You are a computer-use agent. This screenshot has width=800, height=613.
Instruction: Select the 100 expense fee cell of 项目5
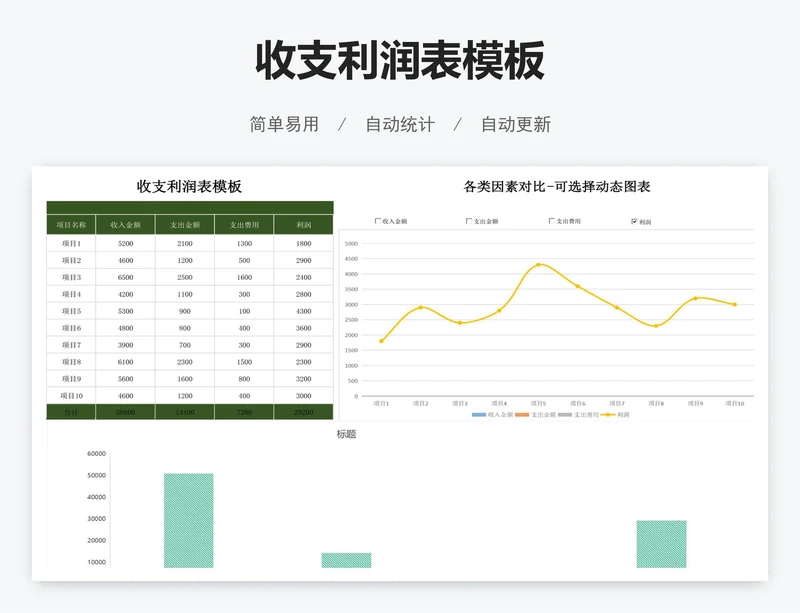(x=244, y=311)
